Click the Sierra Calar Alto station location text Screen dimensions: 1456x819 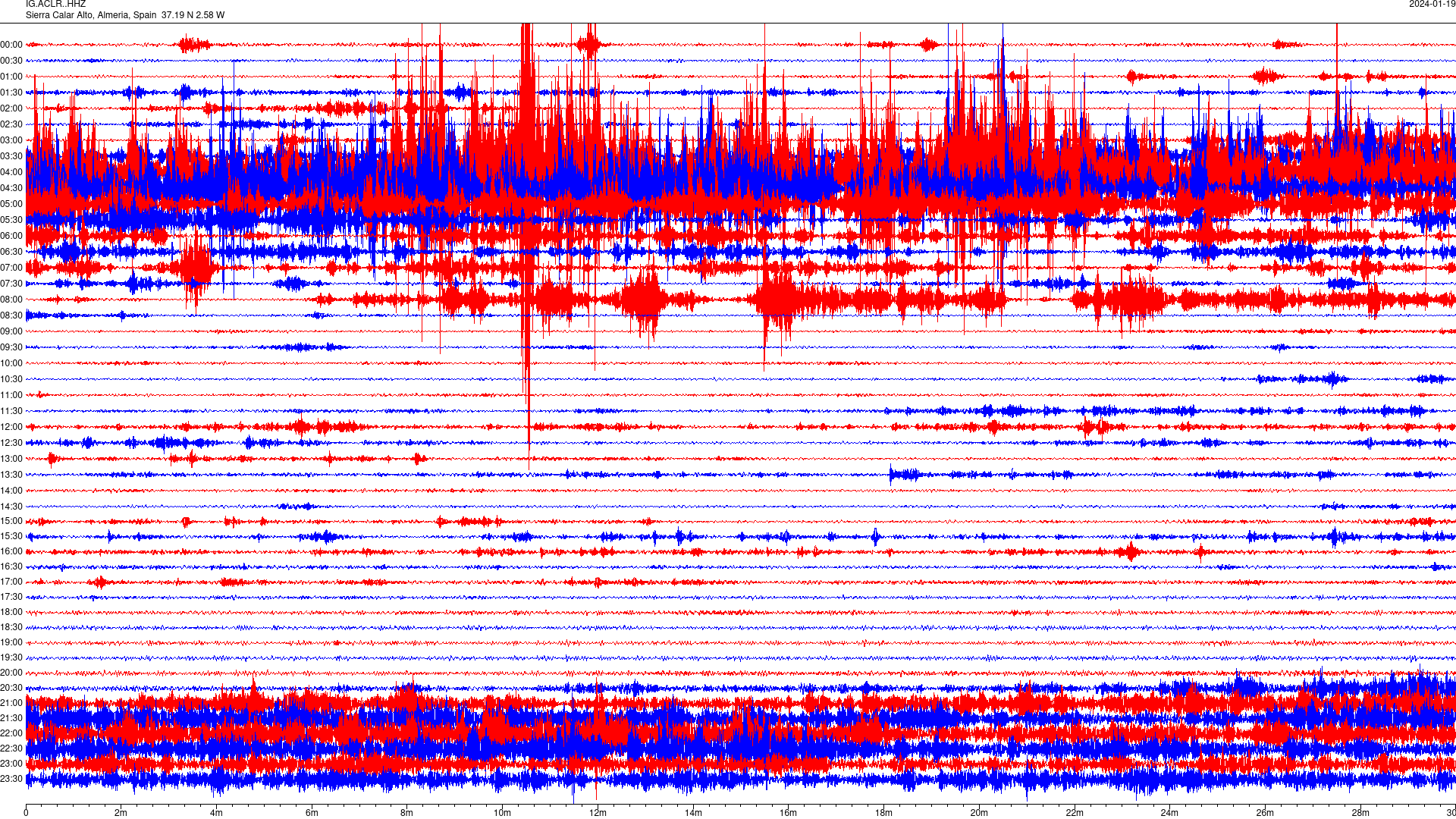[x=125, y=15]
